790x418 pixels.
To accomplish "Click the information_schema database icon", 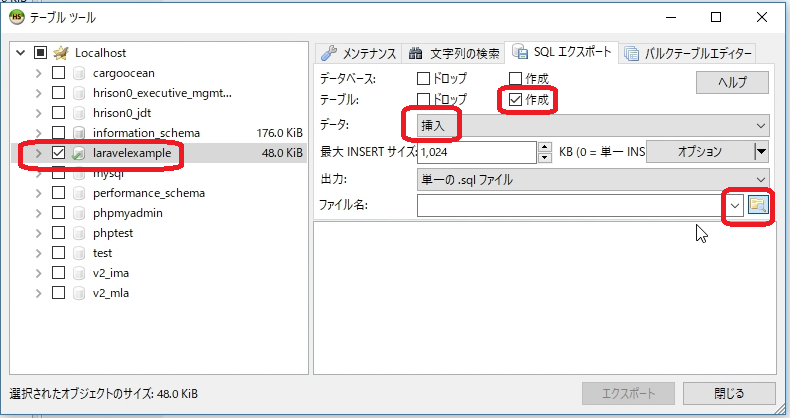I will tap(79, 133).
